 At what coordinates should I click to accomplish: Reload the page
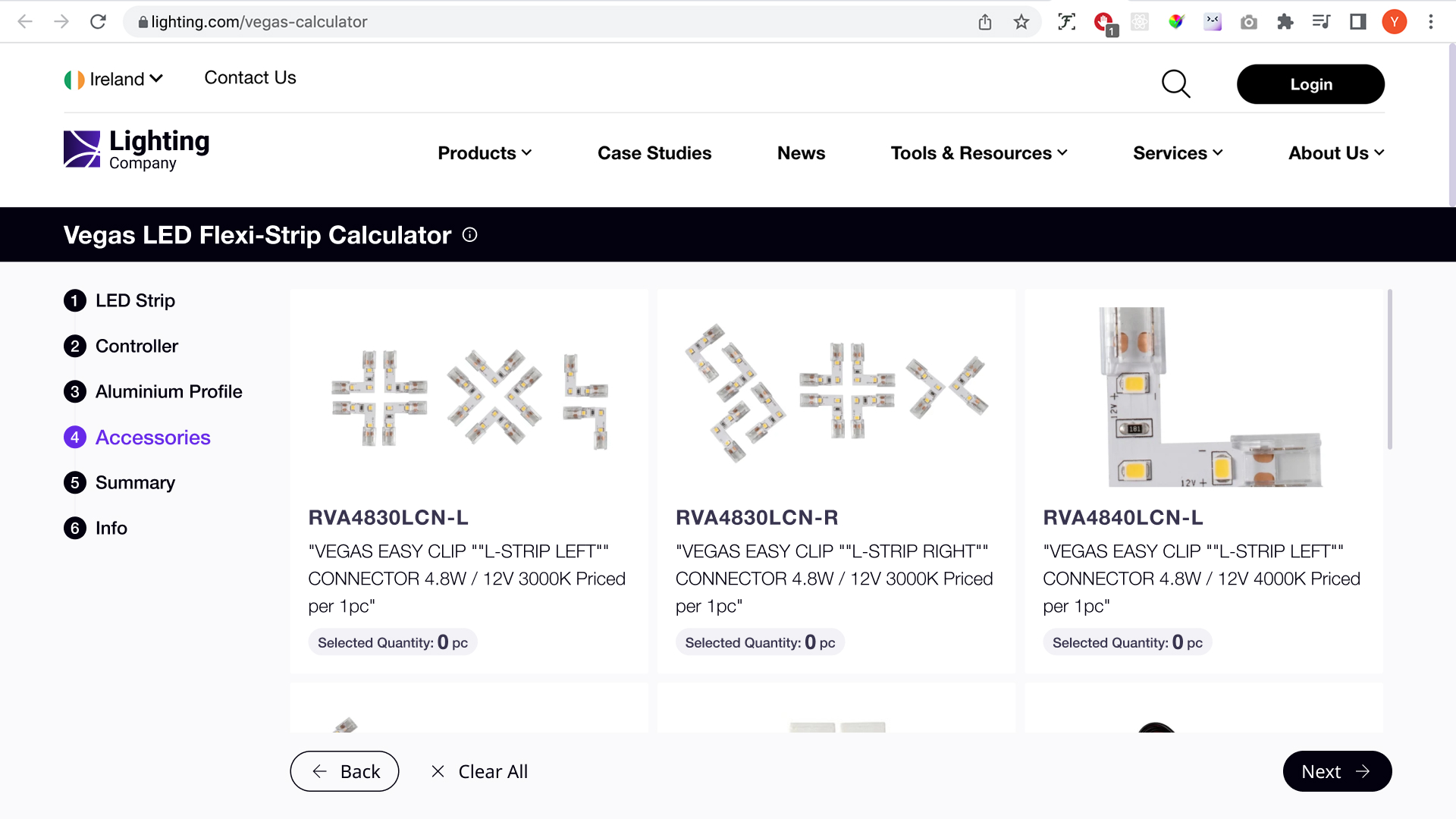[x=98, y=22]
